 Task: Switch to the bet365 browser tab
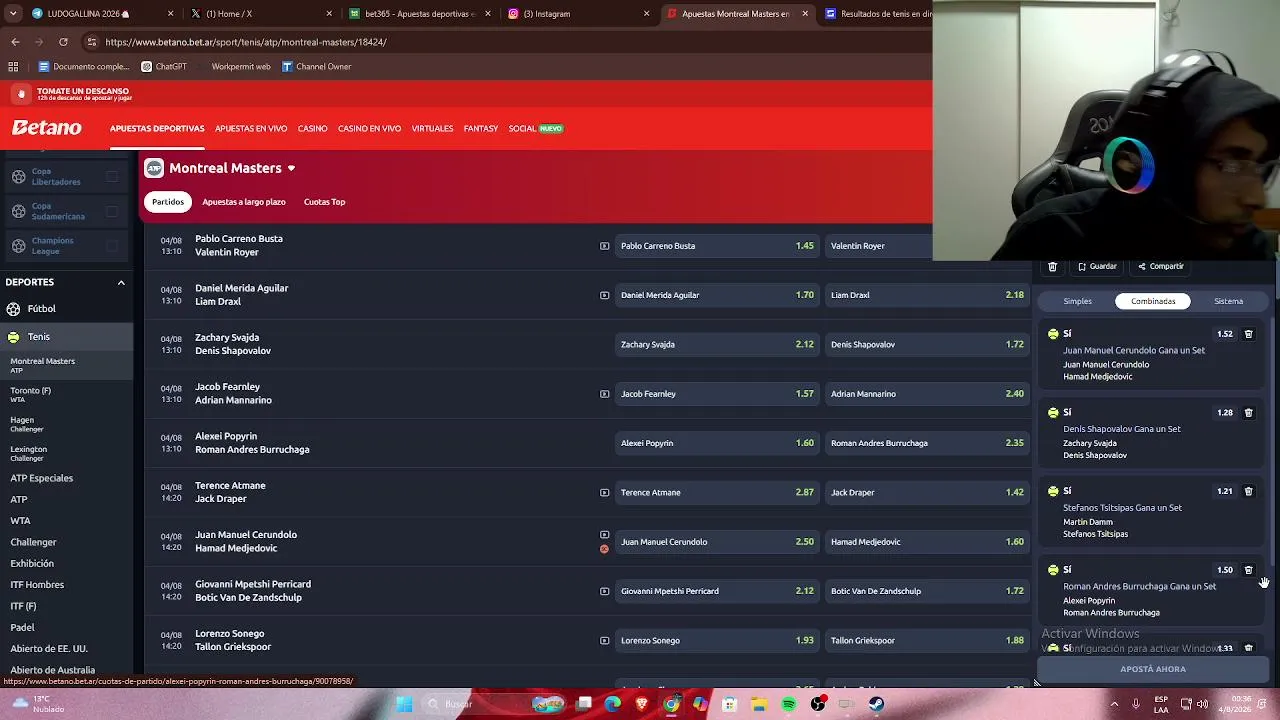(x=420, y=14)
